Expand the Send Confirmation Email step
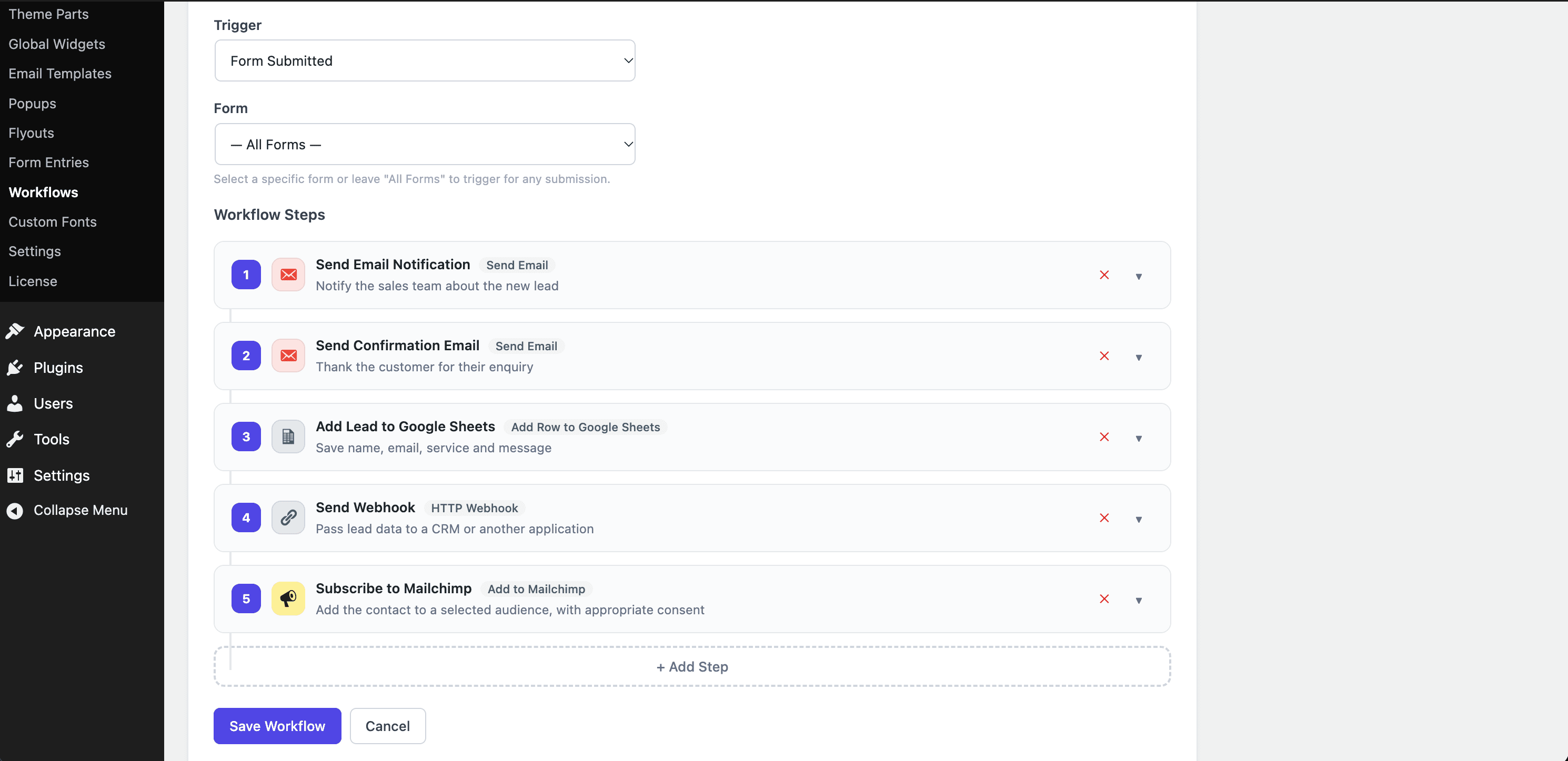This screenshot has width=1568, height=761. (x=1138, y=357)
